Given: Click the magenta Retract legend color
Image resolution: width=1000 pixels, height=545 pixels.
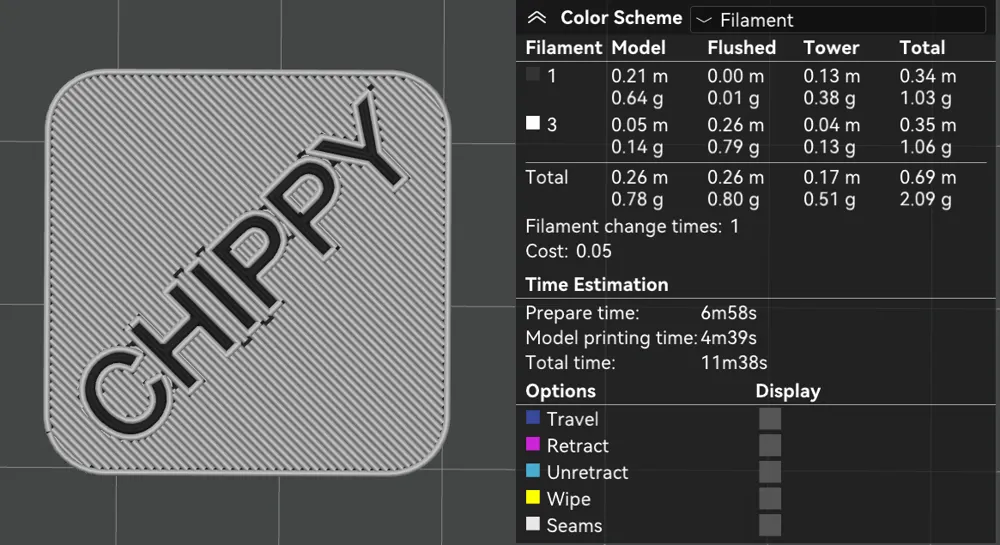Looking at the screenshot, I should click(x=533, y=444).
